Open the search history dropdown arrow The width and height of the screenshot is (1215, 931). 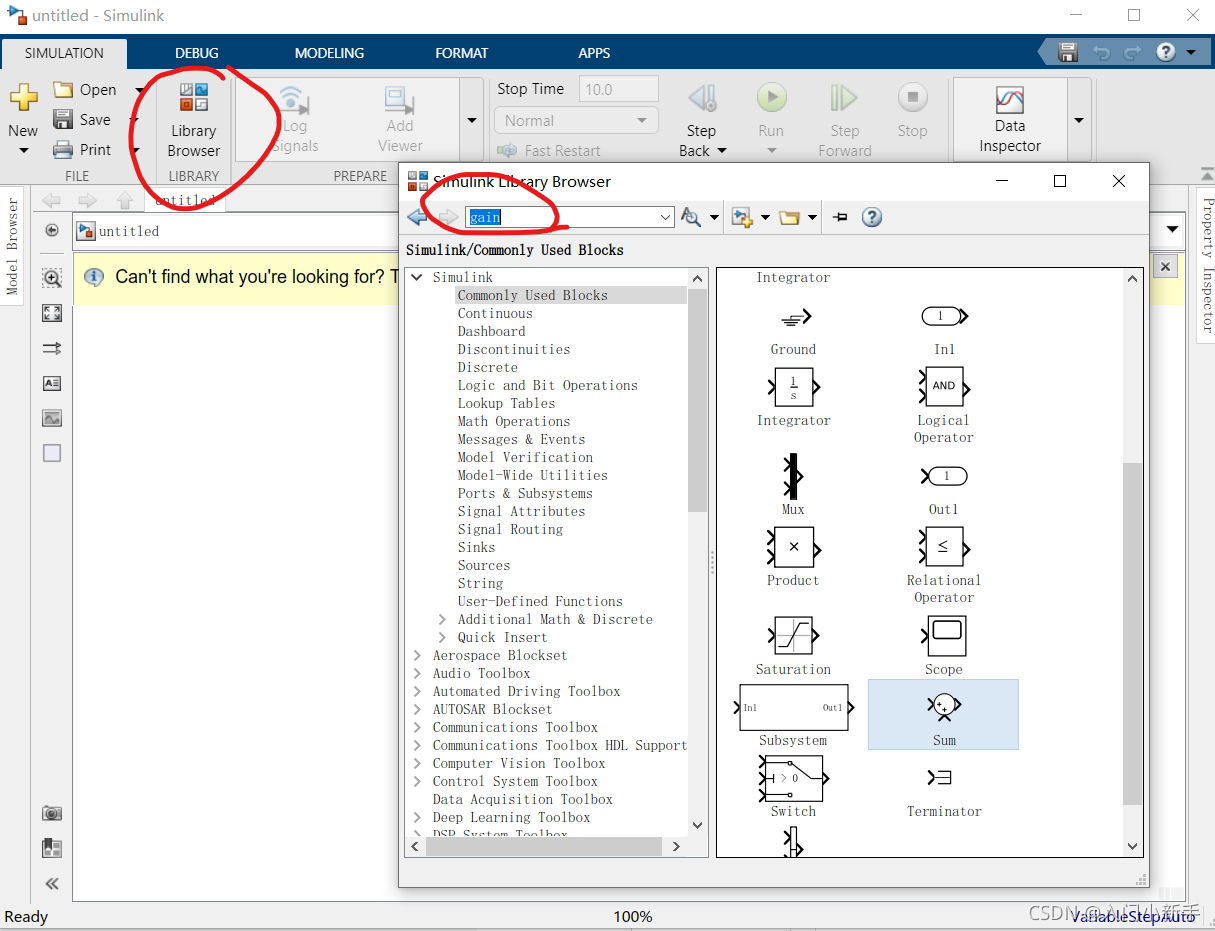tap(664, 217)
